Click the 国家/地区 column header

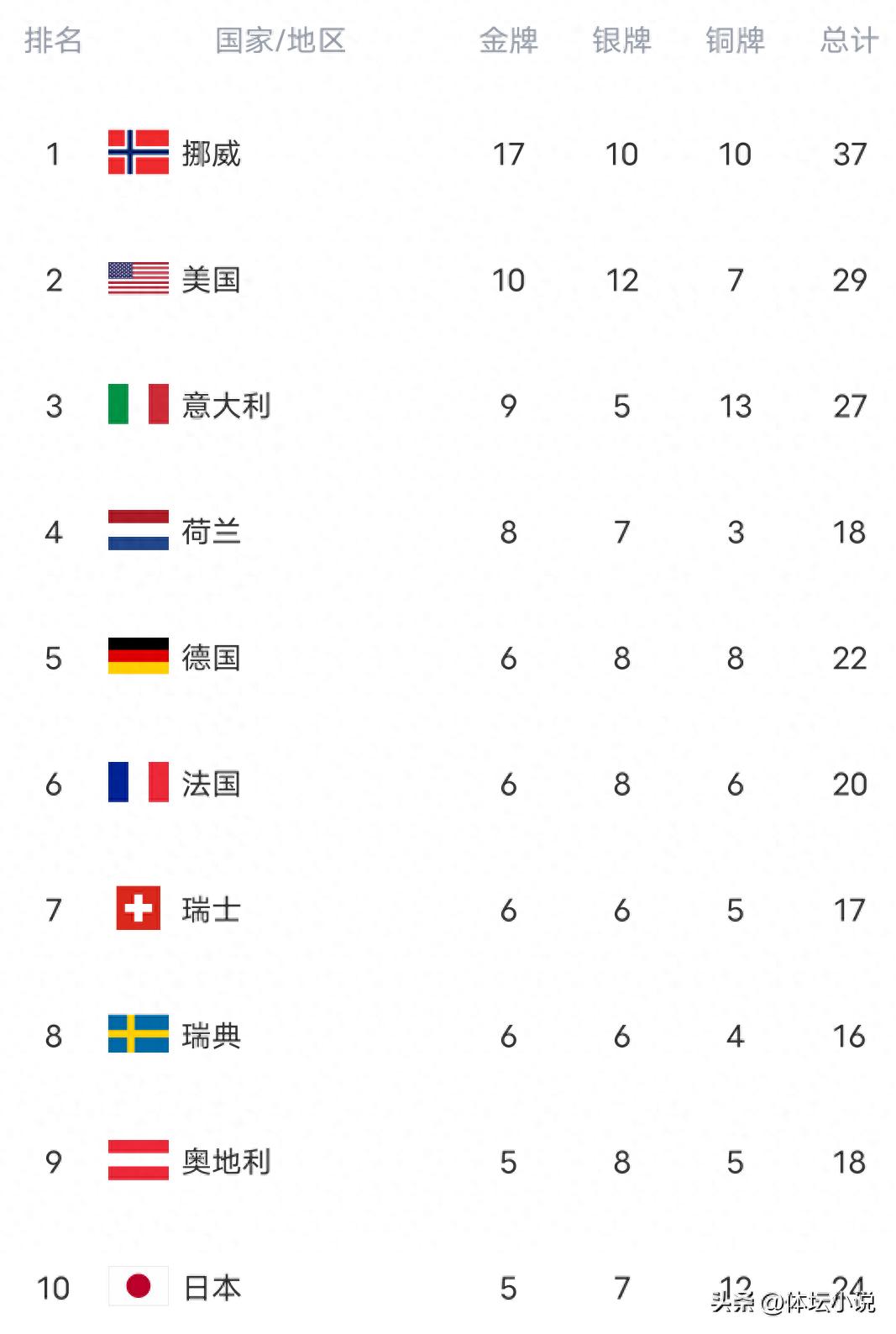(x=280, y=40)
